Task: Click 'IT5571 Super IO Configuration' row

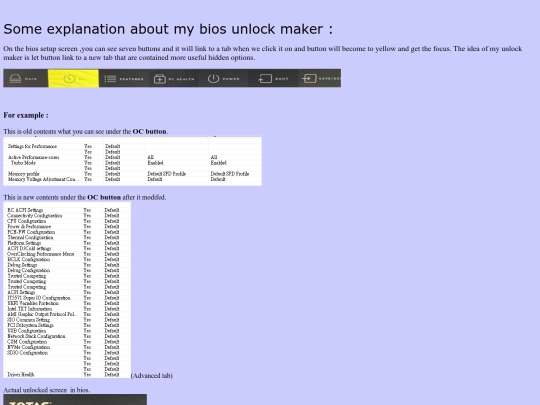Action: [x=67, y=298]
